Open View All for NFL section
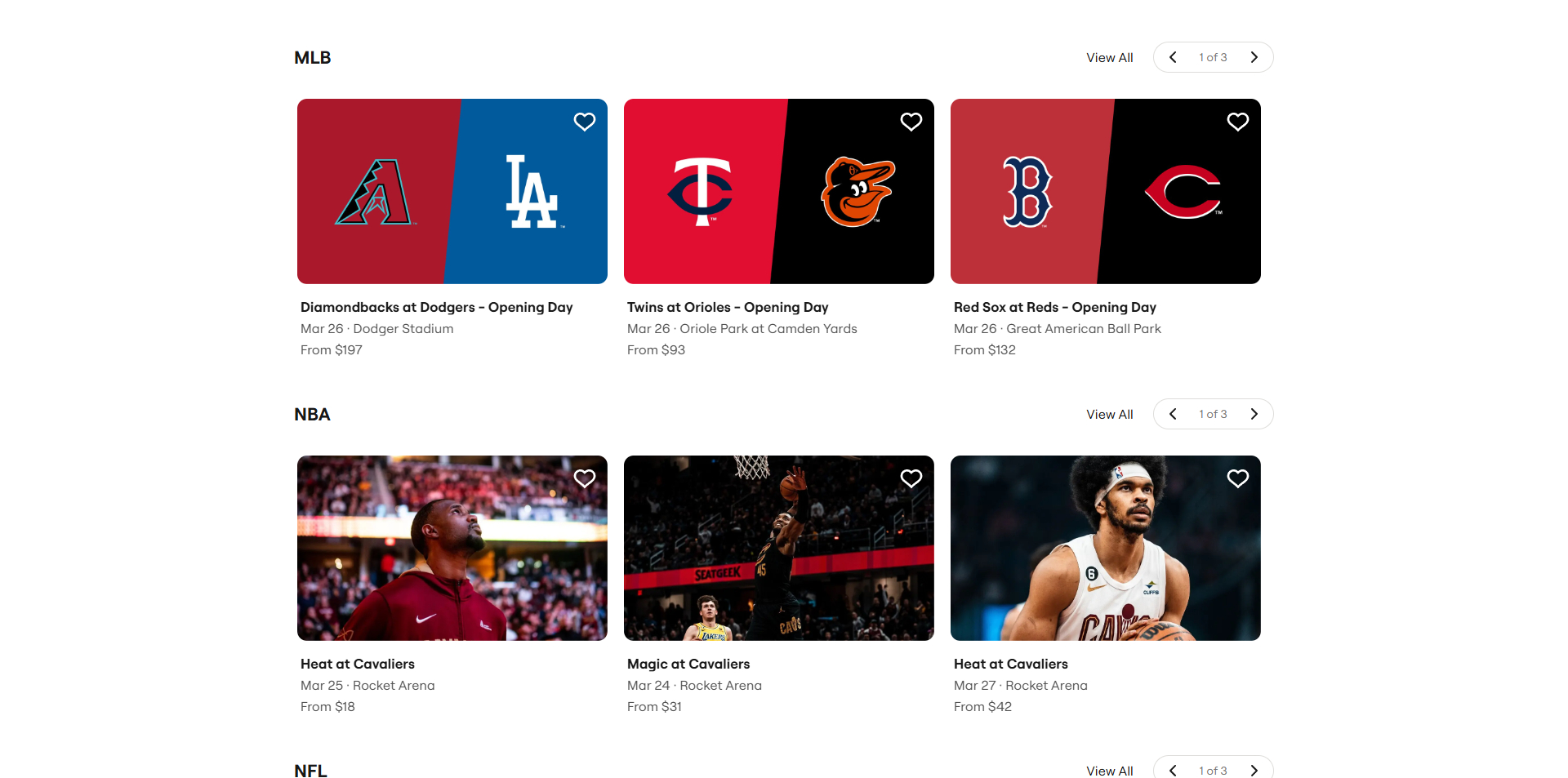The height and width of the screenshot is (778, 1568). (1109, 770)
